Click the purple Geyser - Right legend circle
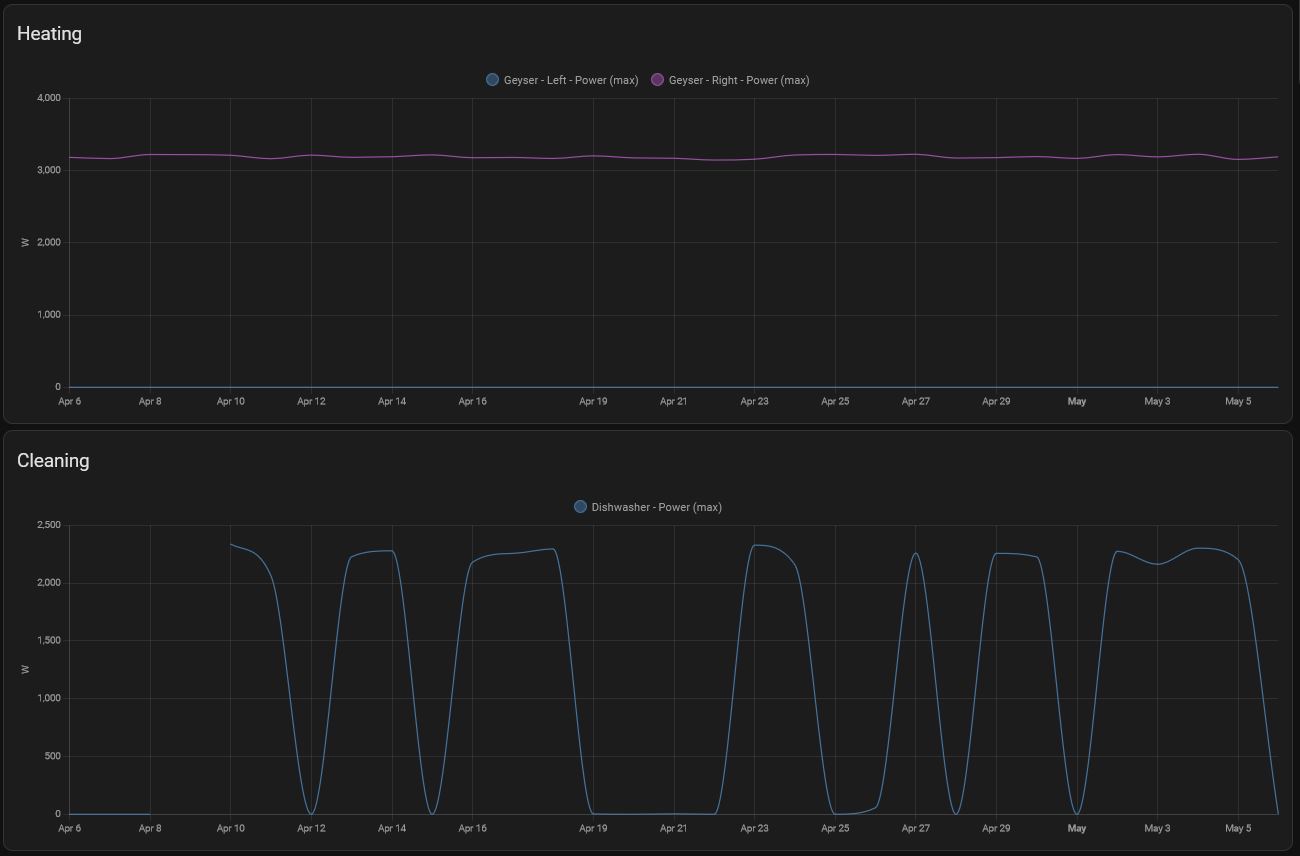Viewport: 1300px width, 856px height. (657, 80)
